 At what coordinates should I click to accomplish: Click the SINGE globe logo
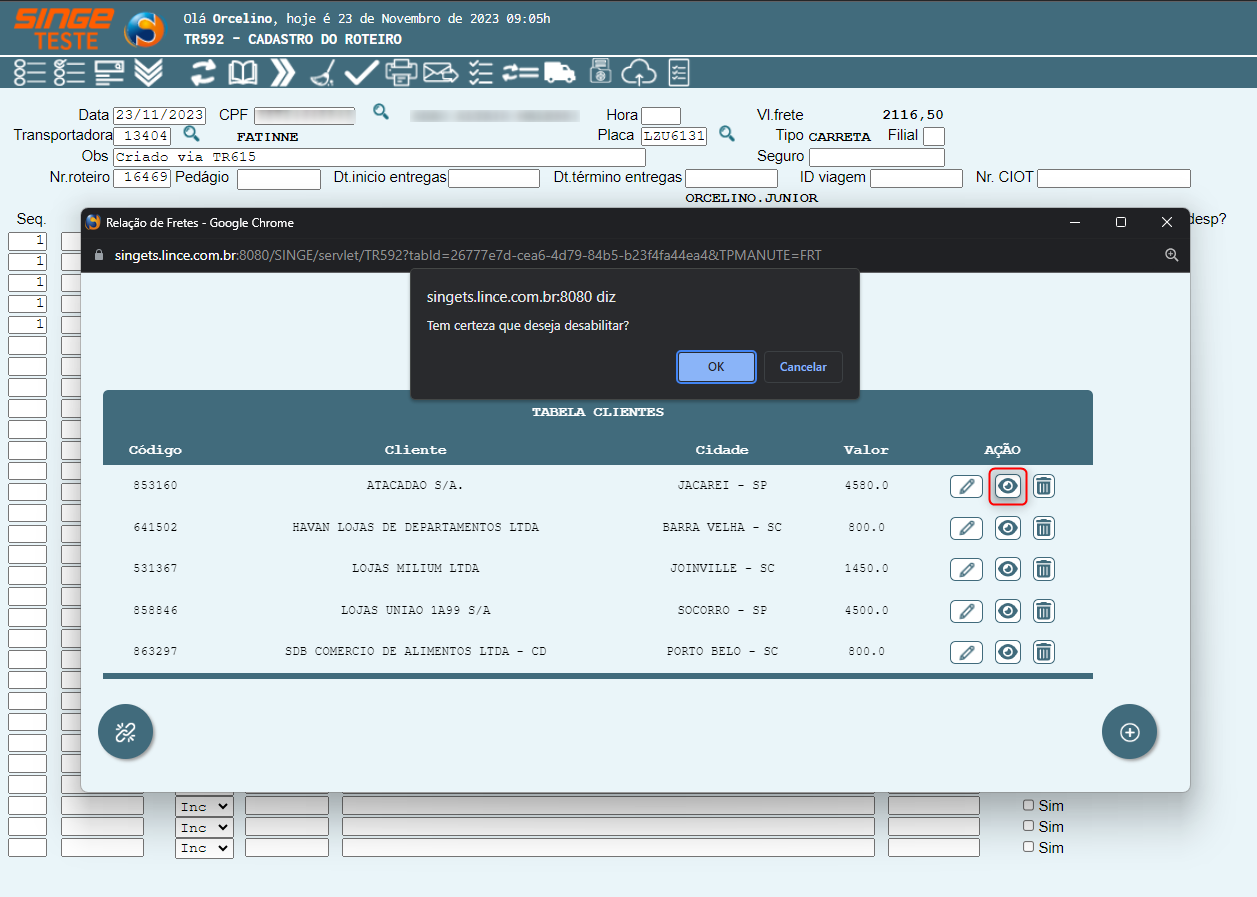click(x=144, y=29)
